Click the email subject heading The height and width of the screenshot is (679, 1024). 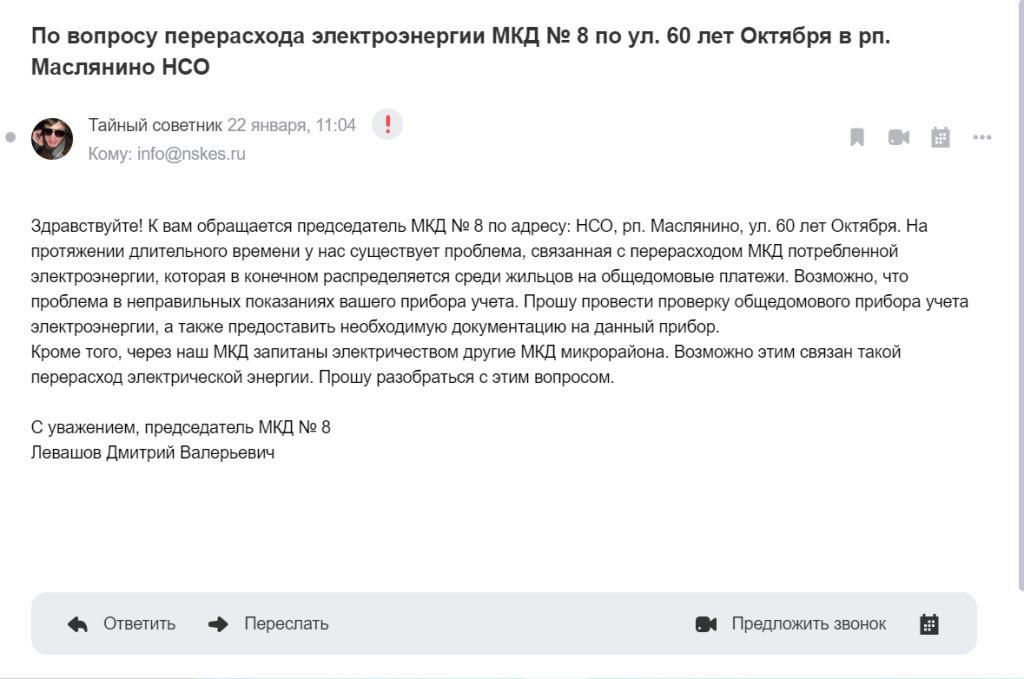[460, 52]
